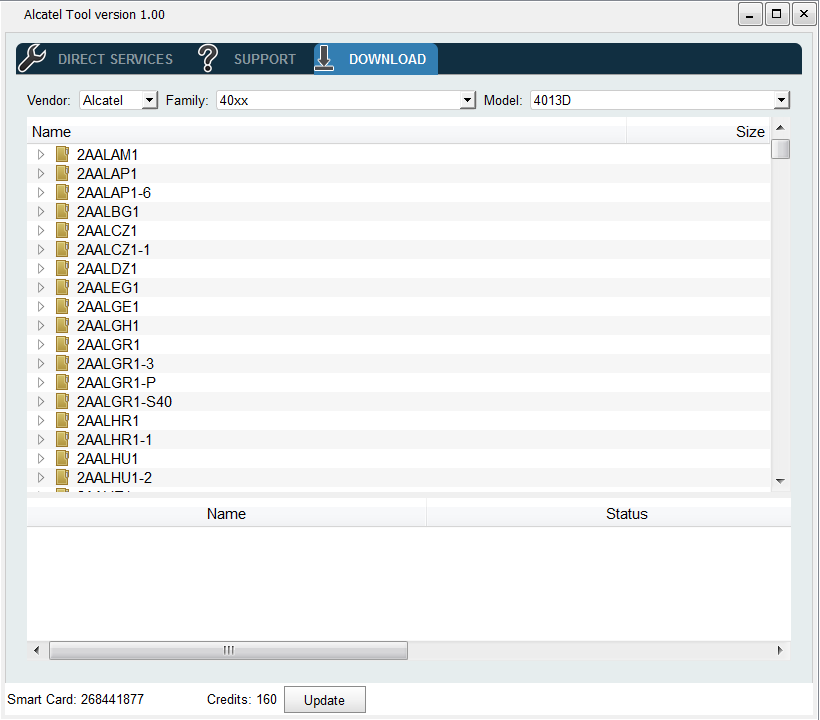Expand the 2AALGE1 folder arrow
Image resolution: width=820 pixels, height=720 pixels.
[x=41, y=306]
